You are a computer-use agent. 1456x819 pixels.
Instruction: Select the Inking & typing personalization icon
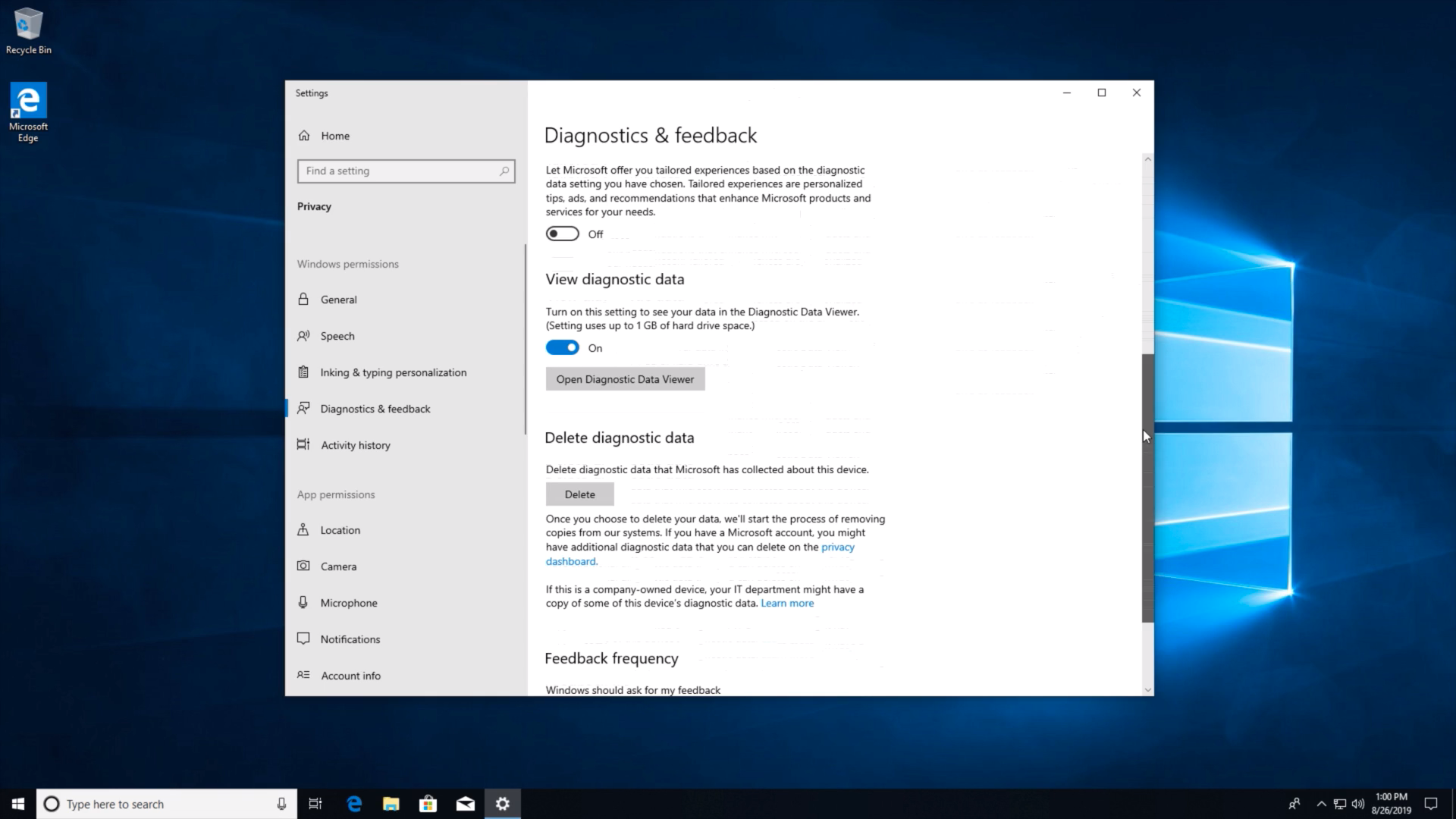[x=304, y=371]
